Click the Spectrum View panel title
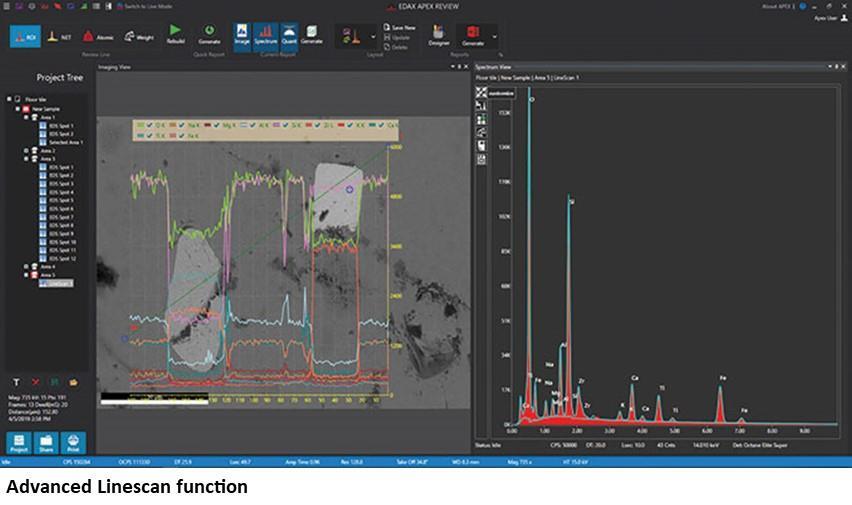The height and width of the screenshot is (505, 852). tap(493, 67)
